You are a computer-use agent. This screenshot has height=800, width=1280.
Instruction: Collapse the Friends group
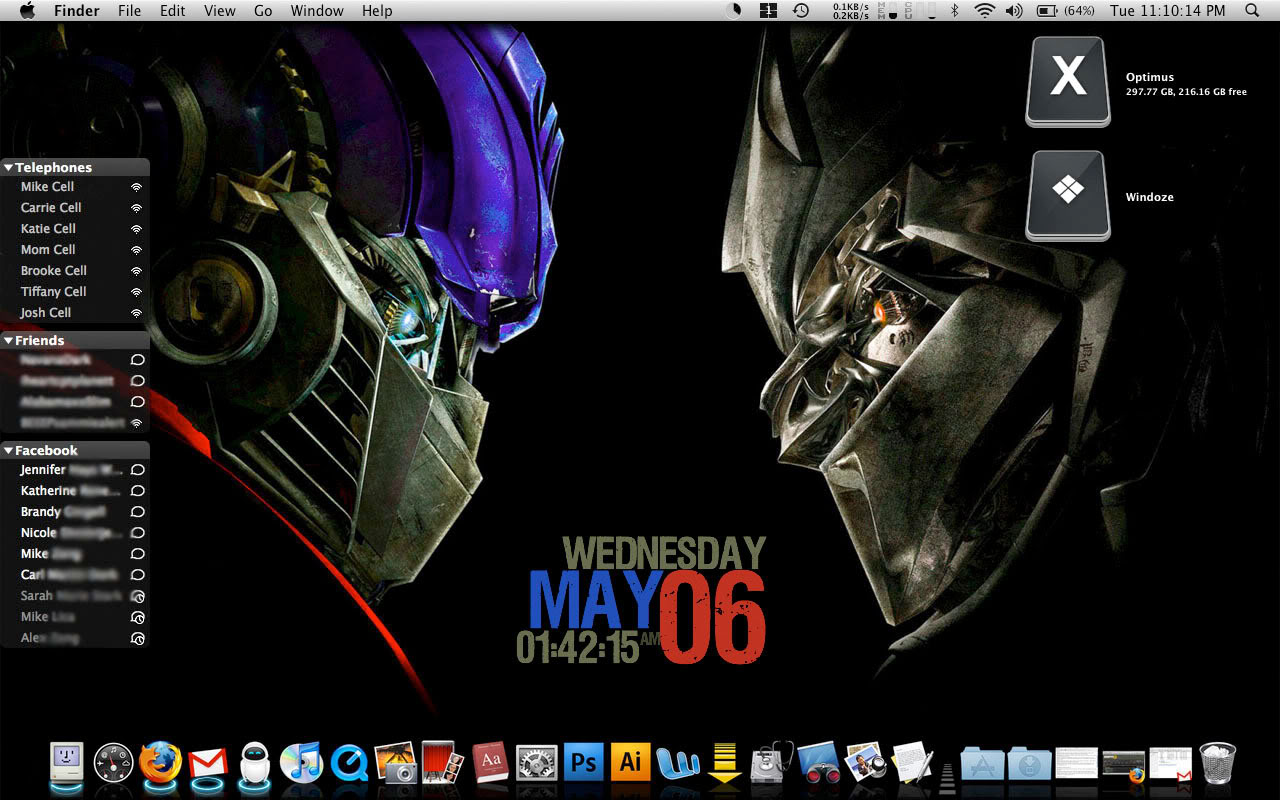(x=8, y=341)
